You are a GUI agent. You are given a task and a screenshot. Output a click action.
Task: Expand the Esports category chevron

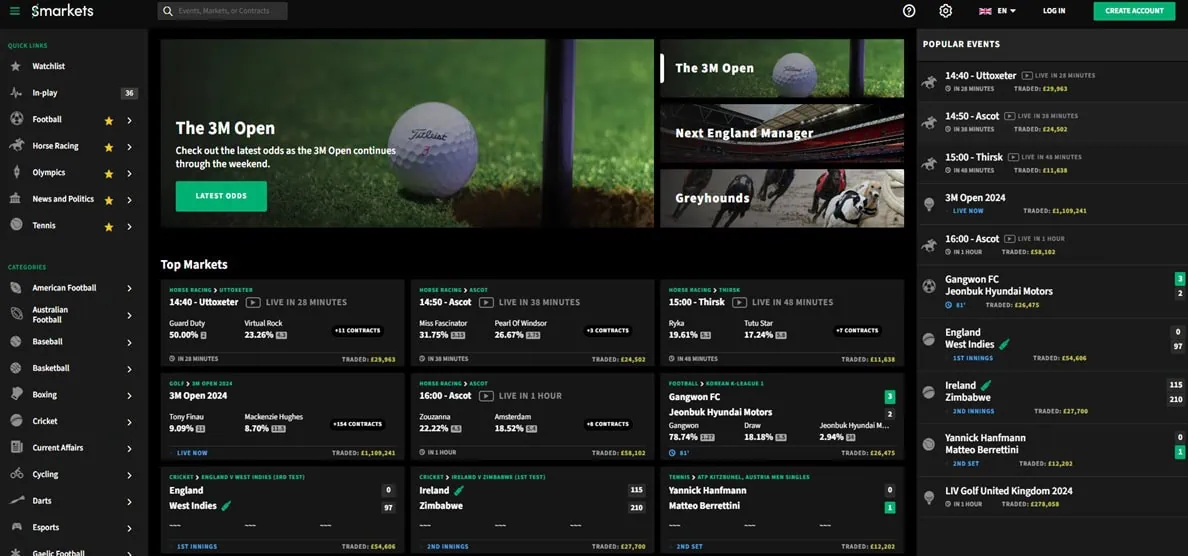pos(130,528)
